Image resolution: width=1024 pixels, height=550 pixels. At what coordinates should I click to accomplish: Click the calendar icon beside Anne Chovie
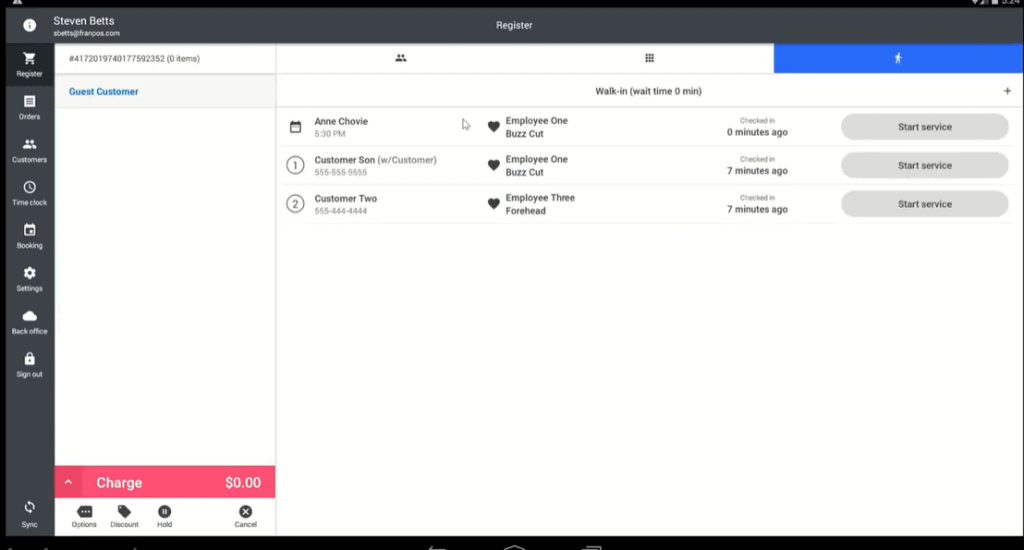coord(295,127)
